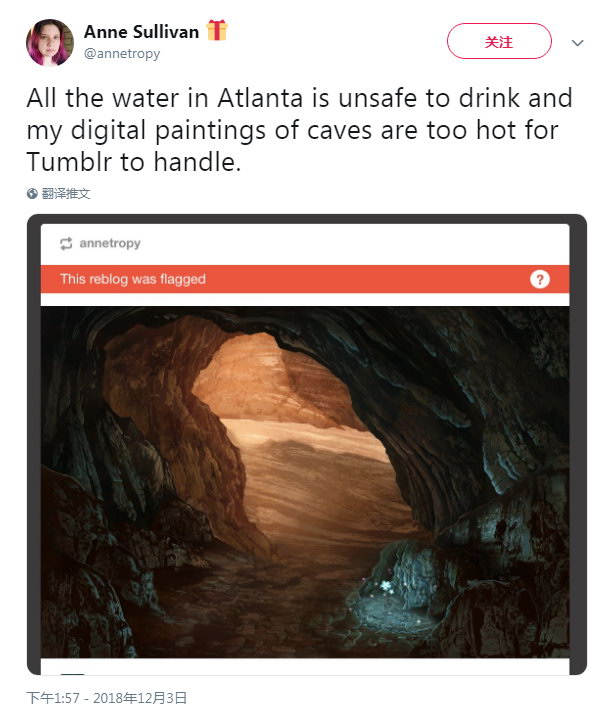
Task: Click the tweet timestamp 2018年12月3日
Action: coord(140,698)
